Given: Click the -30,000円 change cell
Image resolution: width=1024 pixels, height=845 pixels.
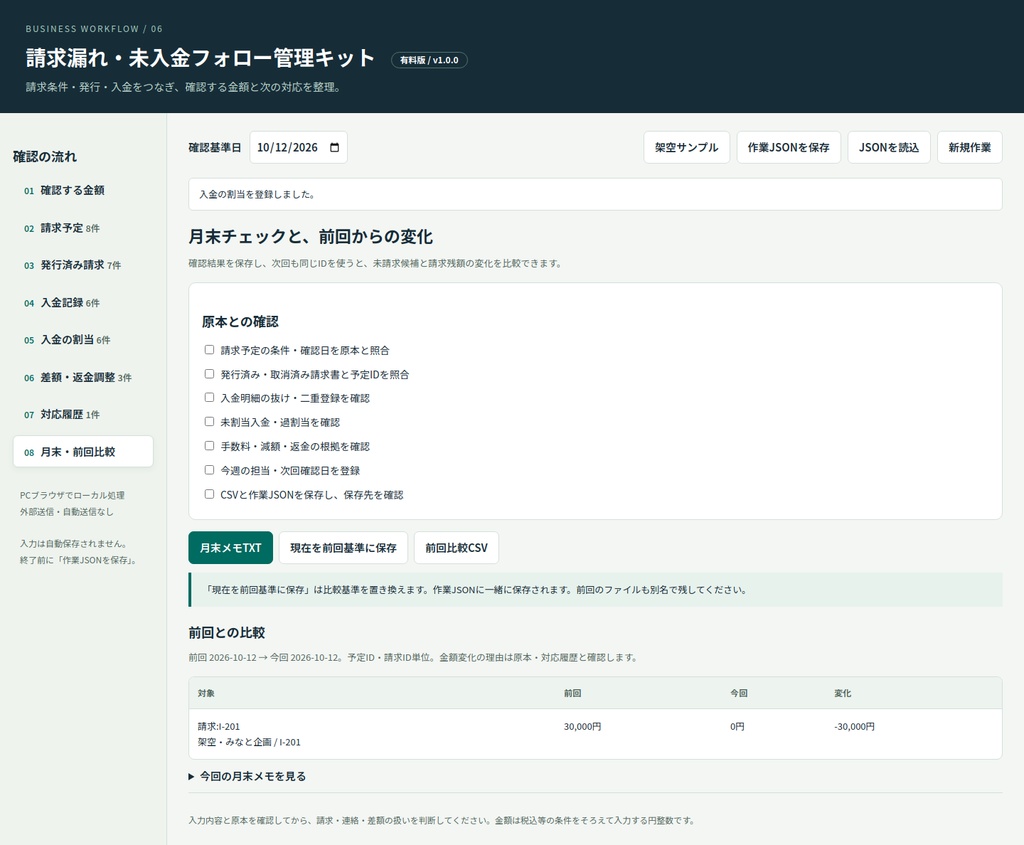Looking at the screenshot, I should (x=854, y=726).
